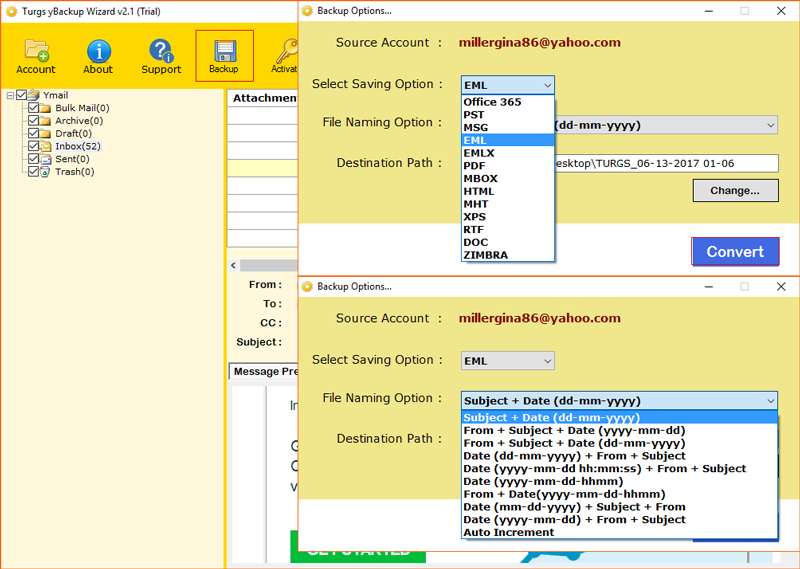Screen dimensions: 800x569
Task: Click the Bulk Mail folder icon
Action: [45, 108]
